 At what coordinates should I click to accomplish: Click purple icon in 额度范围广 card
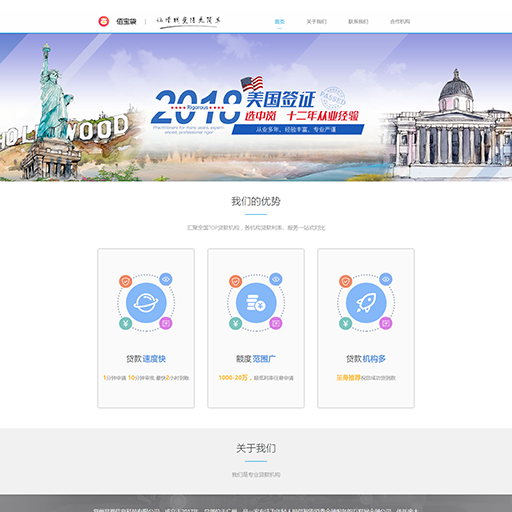(276, 323)
